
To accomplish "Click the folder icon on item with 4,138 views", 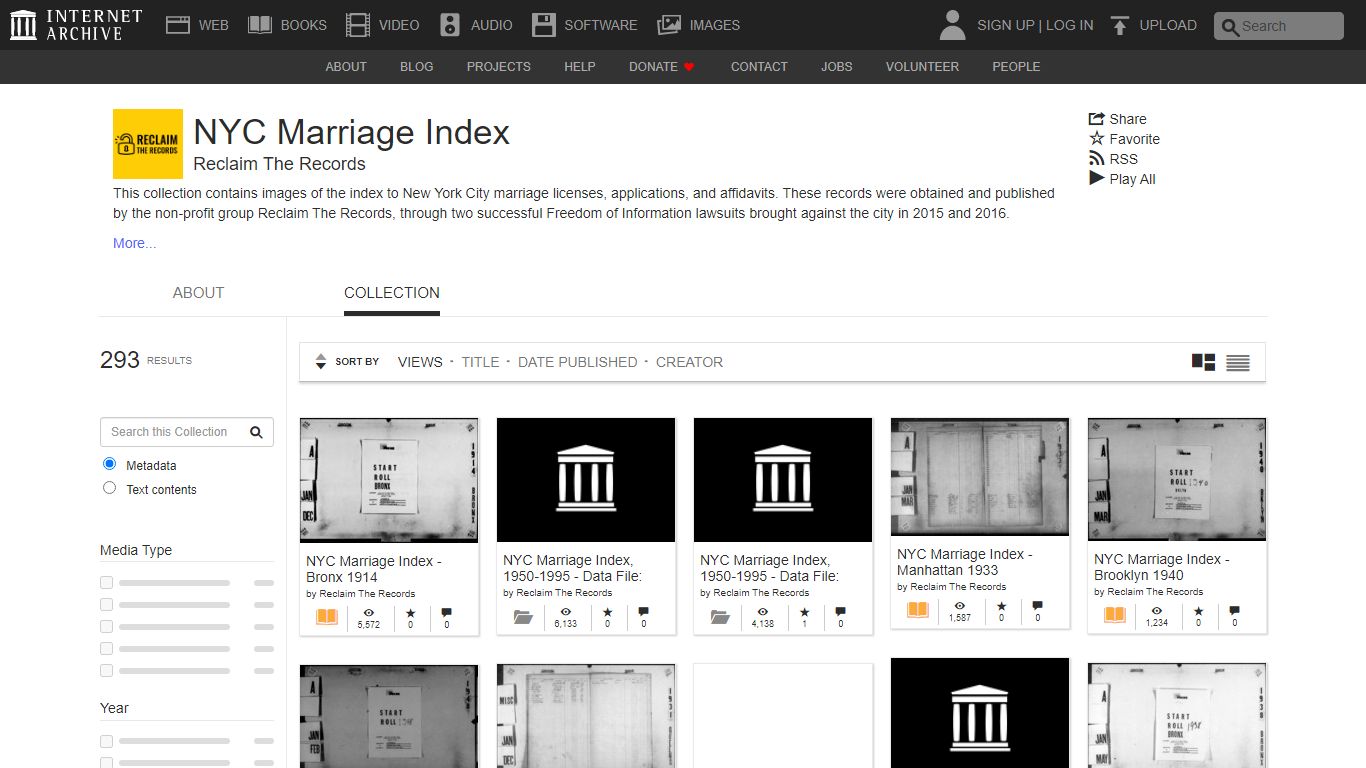I will tap(720, 617).
